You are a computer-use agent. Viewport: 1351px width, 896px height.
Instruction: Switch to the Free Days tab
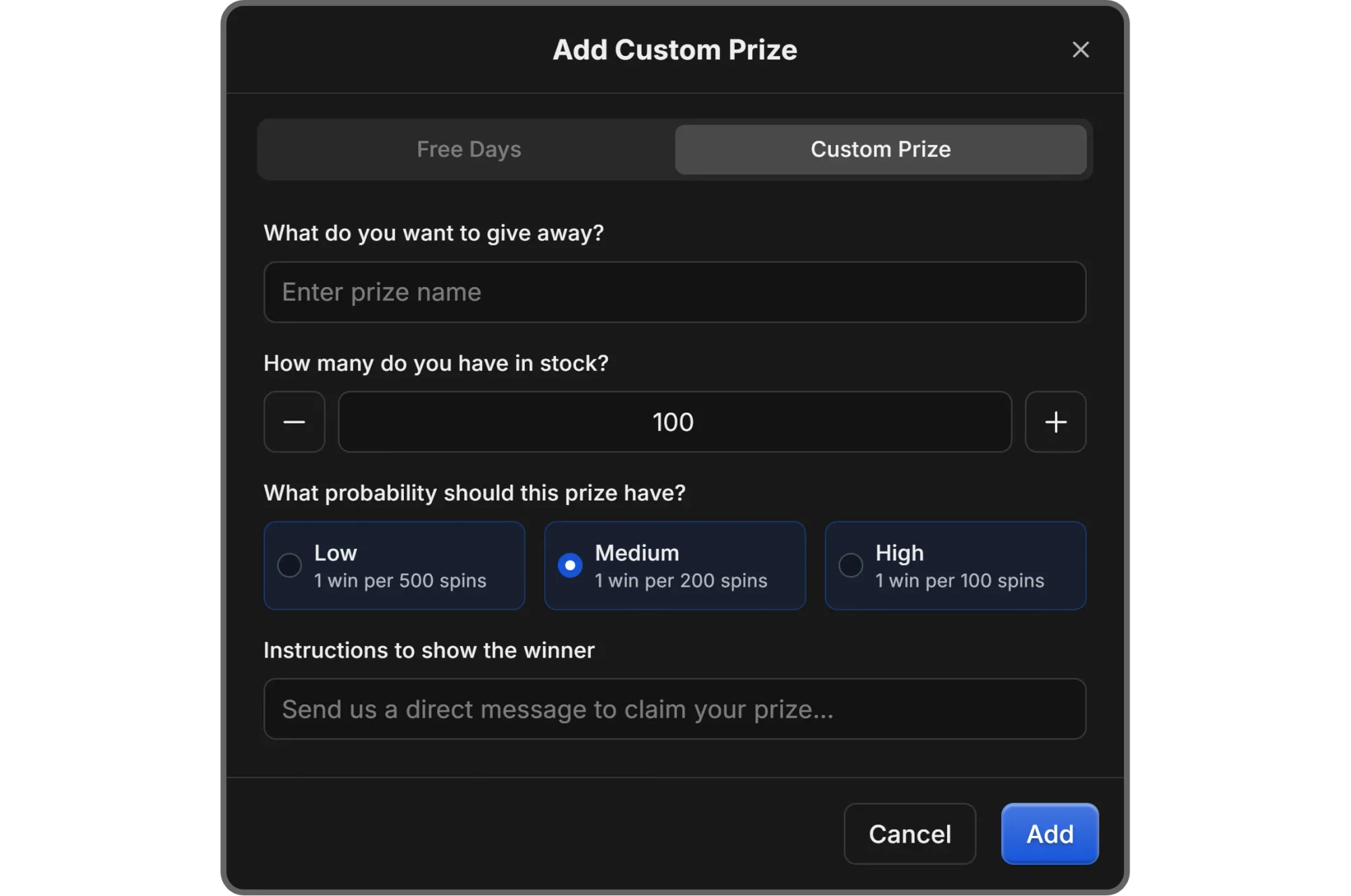pos(469,149)
